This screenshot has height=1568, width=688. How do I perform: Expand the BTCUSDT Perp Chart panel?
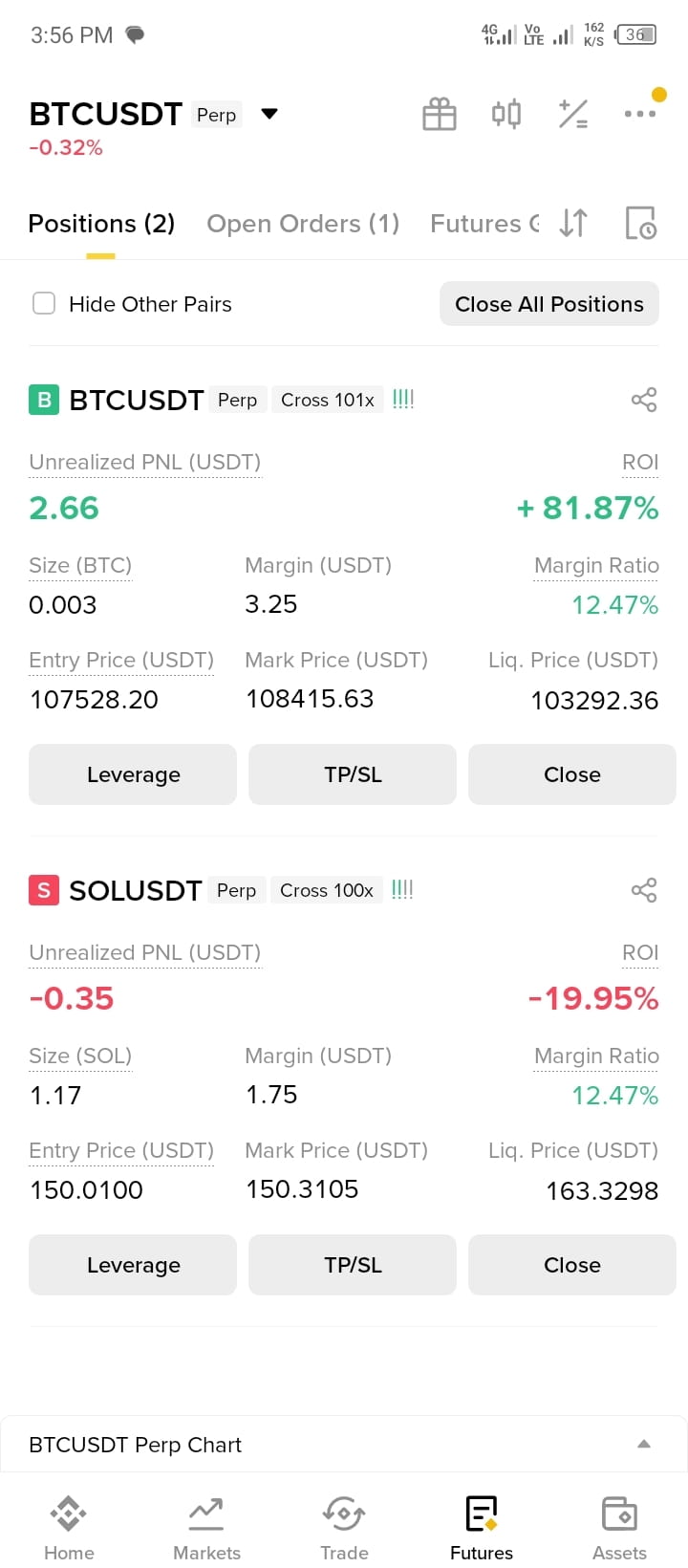(644, 1444)
